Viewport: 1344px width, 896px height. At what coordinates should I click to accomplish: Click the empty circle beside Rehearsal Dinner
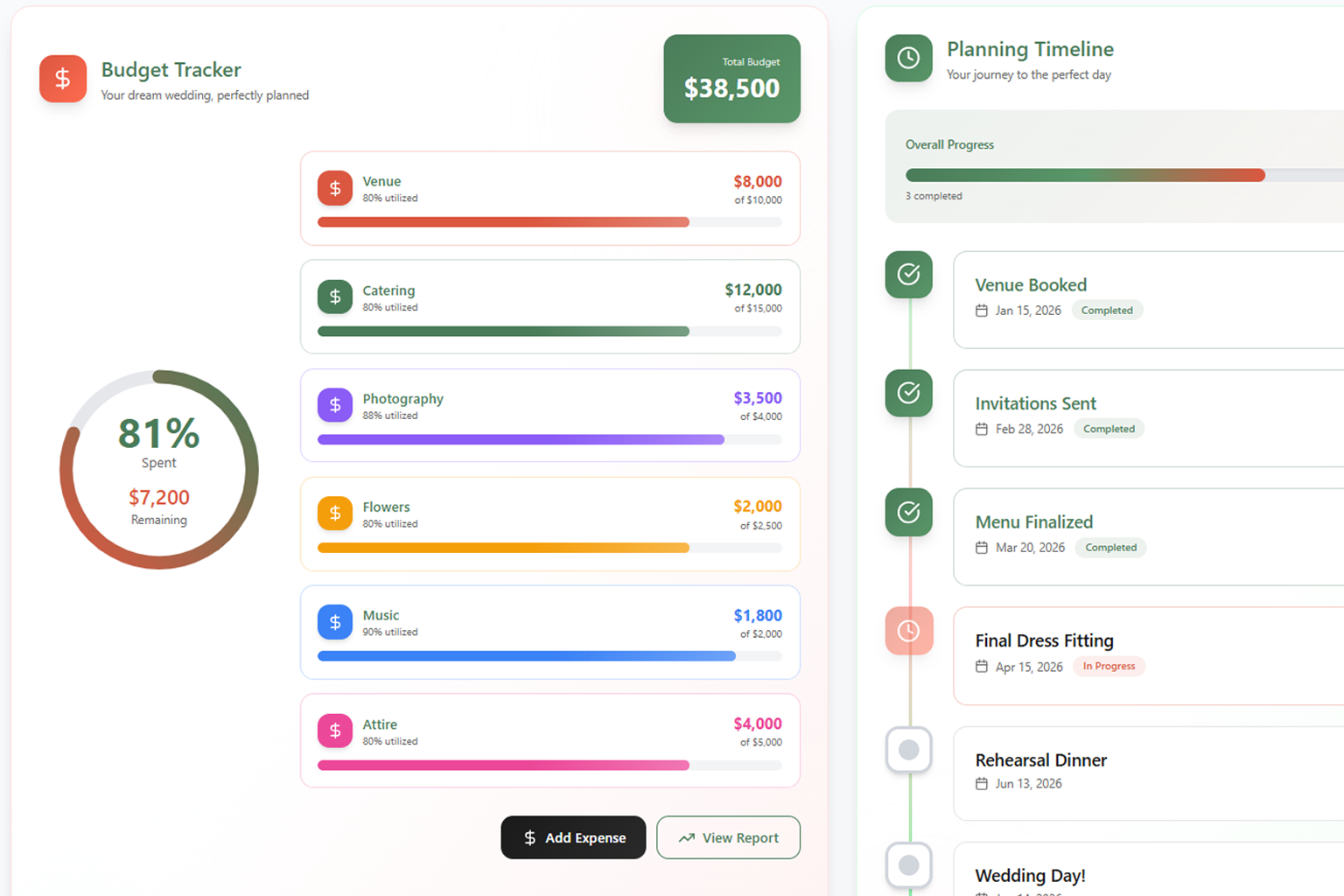908,750
